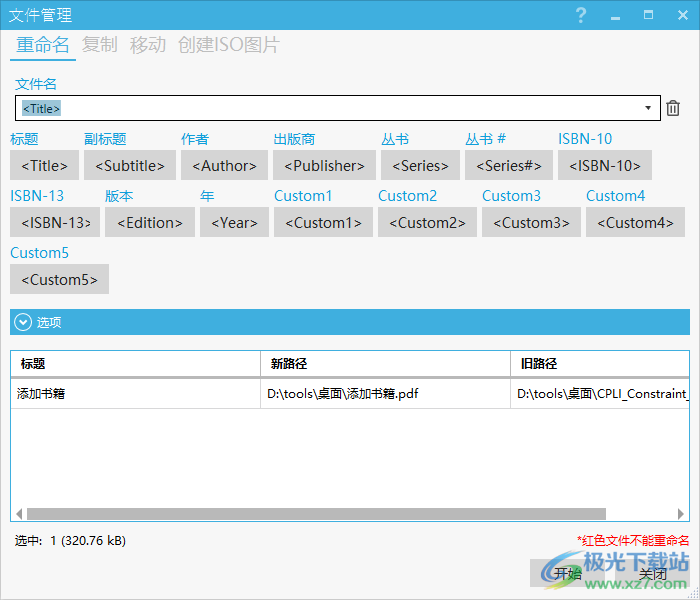Open the 创建ISO图片 tab
Screen dimensions: 700x600
point(229,45)
